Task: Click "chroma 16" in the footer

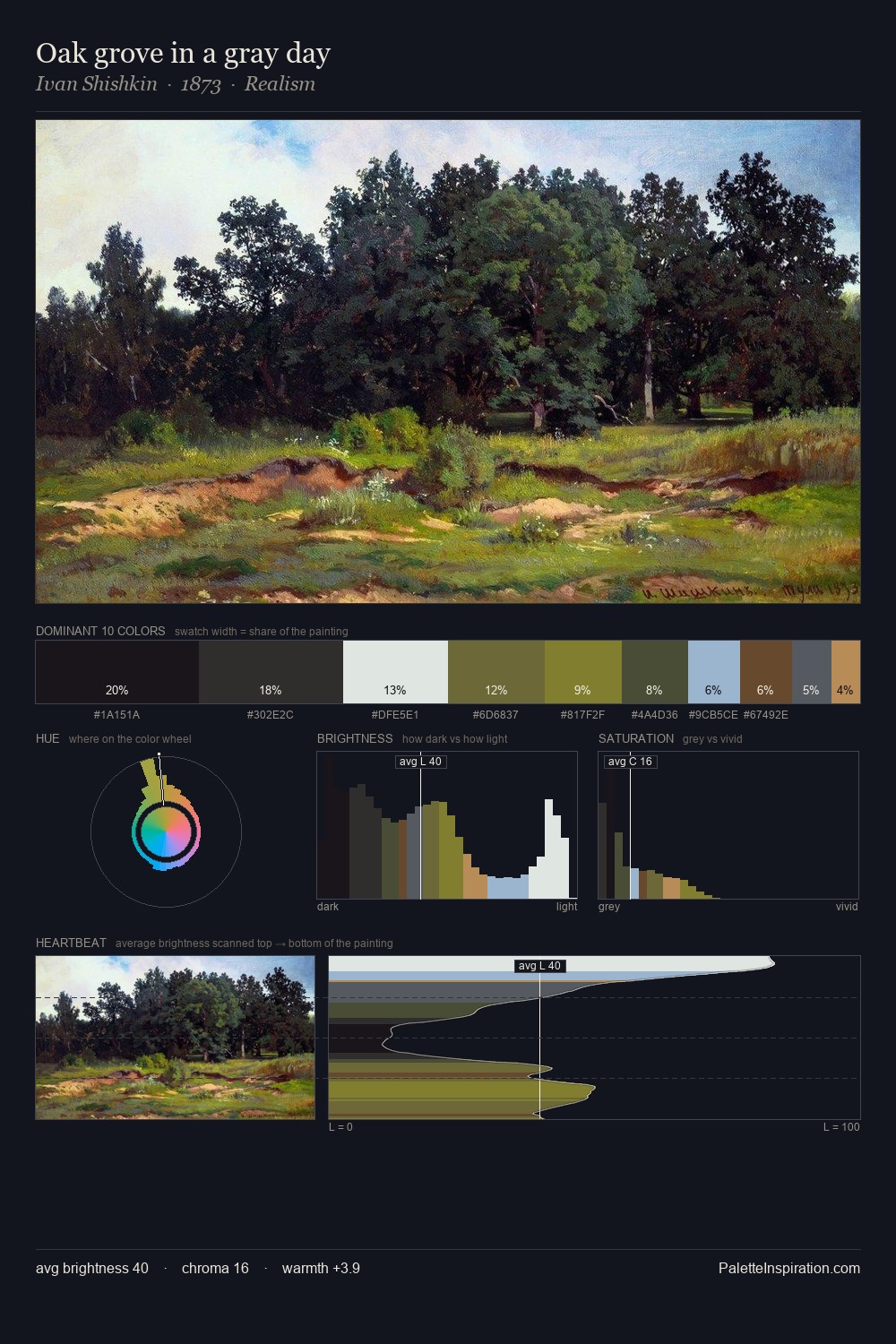Action: [215, 1268]
